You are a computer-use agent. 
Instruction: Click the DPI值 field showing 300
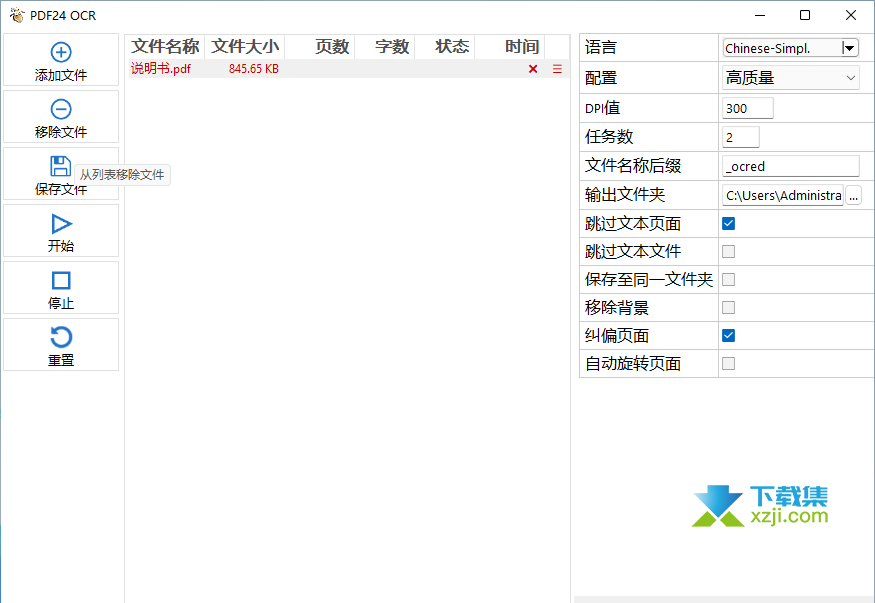click(x=748, y=108)
